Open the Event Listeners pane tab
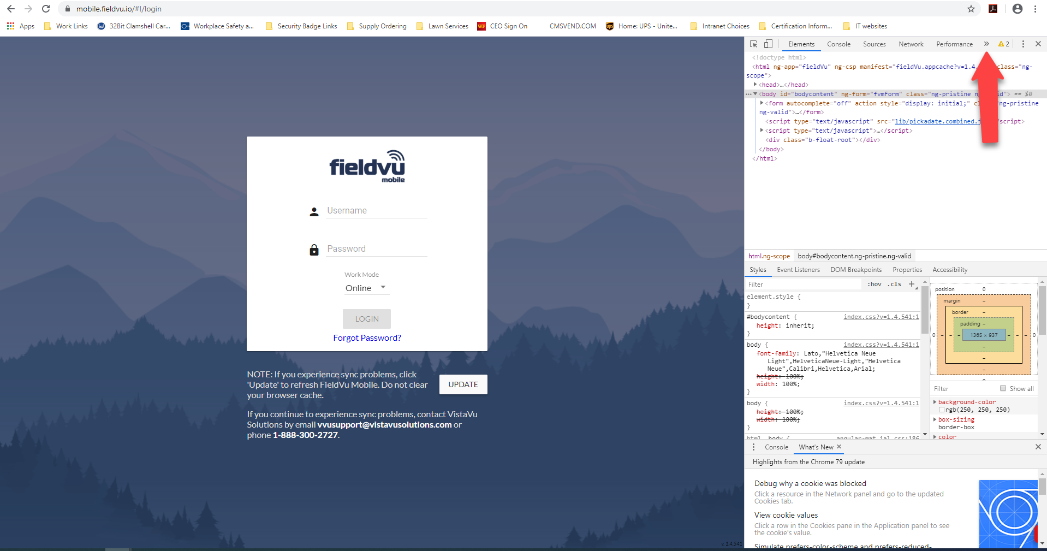This screenshot has height=551, width=1047. pyautogui.click(x=798, y=270)
